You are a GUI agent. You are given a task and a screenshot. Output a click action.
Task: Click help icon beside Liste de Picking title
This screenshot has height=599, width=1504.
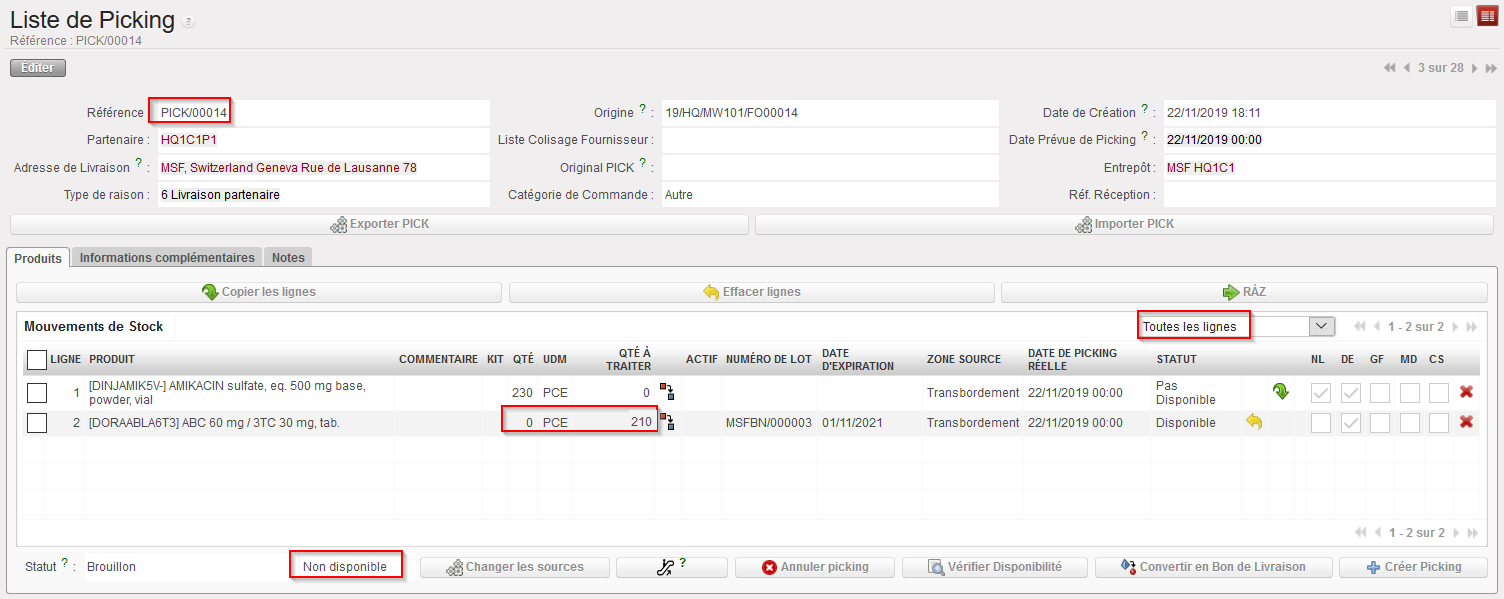tap(190, 22)
